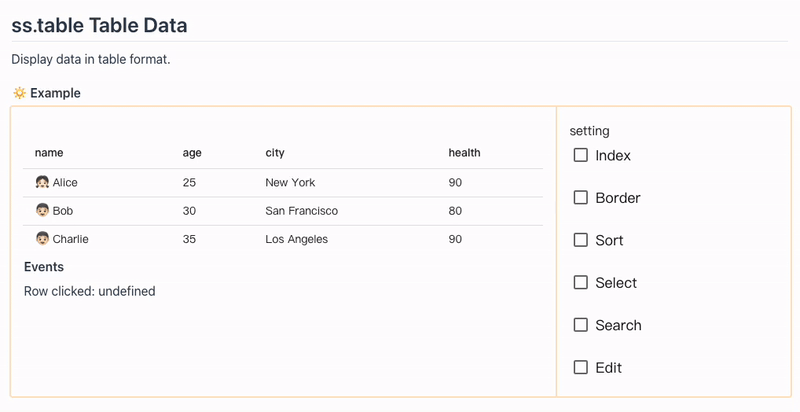Click the health column header

click(x=464, y=153)
